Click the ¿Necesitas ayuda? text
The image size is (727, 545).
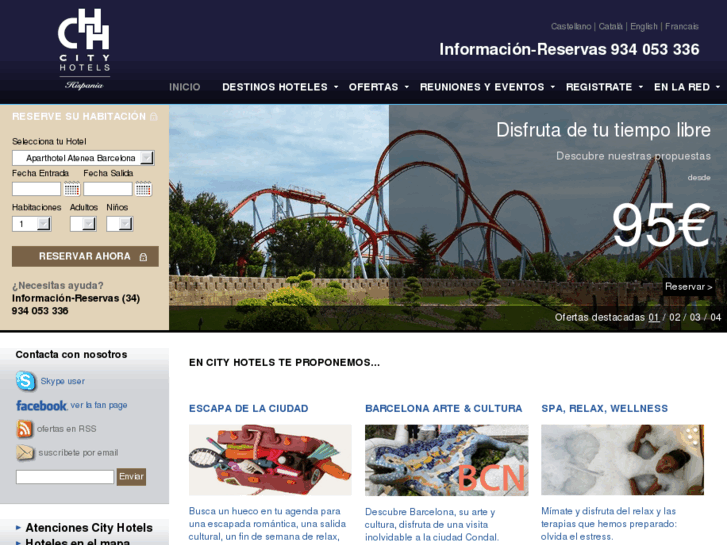point(58,286)
